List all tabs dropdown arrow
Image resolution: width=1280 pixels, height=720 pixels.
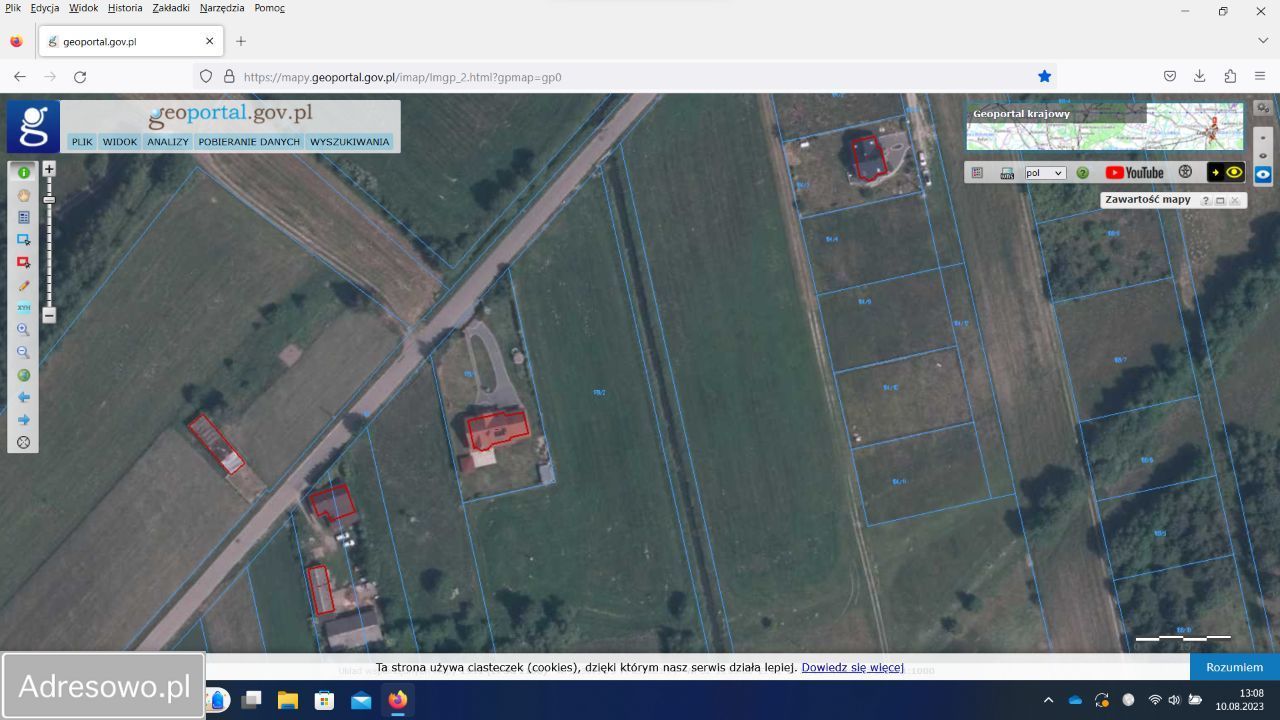(1263, 41)
